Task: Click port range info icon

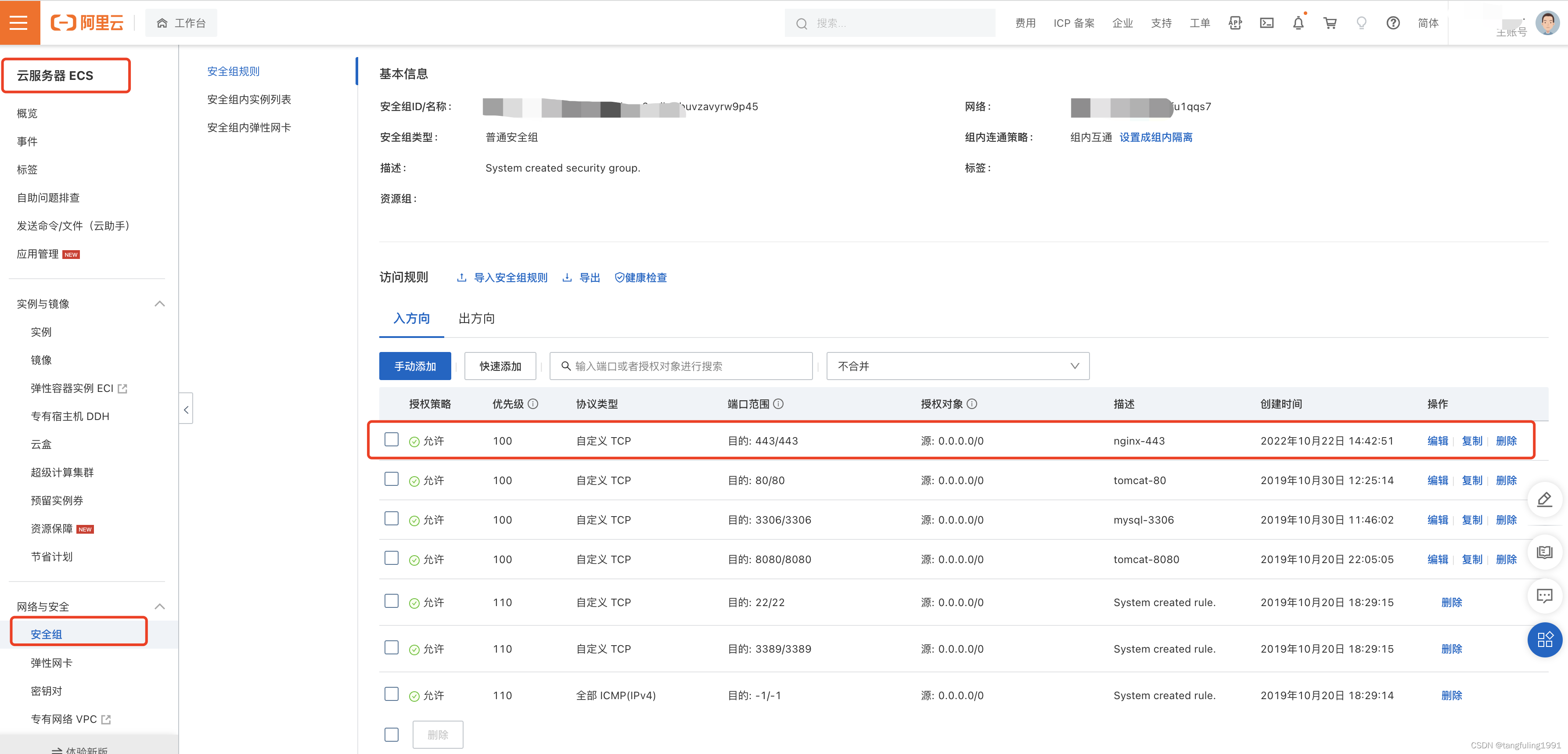Action: click(779, 404)
